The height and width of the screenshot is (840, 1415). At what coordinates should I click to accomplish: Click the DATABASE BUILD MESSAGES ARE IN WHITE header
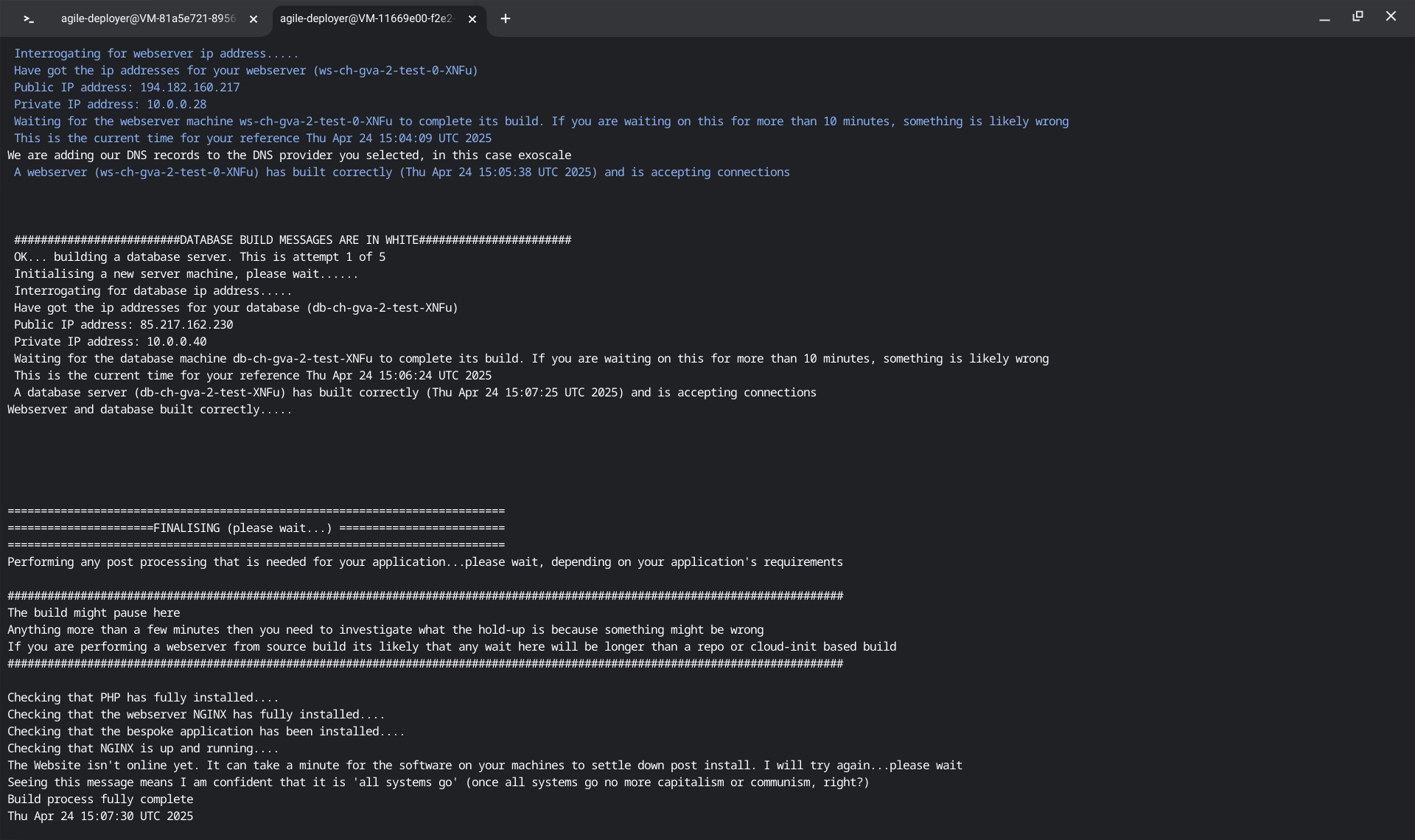click(298, 239)
